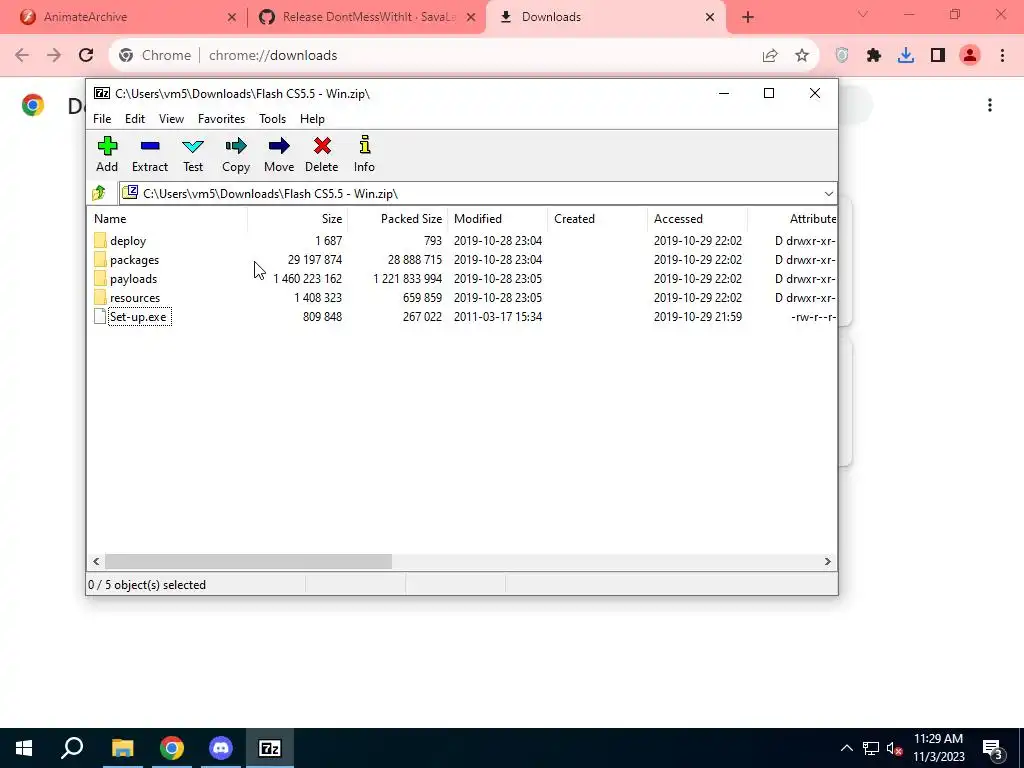
Task: Open the notification center icon
Action: tap(993, 748)
